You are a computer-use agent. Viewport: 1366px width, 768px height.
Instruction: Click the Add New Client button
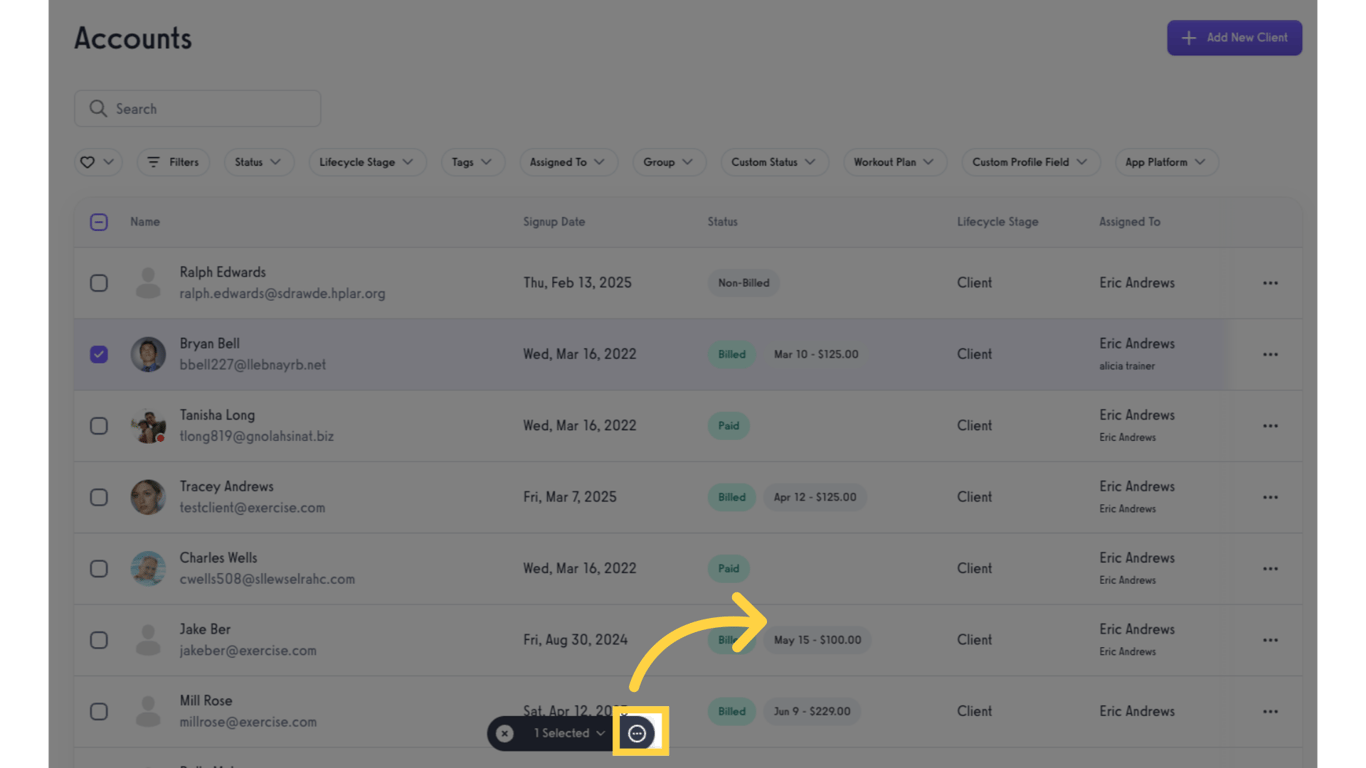1234,38
